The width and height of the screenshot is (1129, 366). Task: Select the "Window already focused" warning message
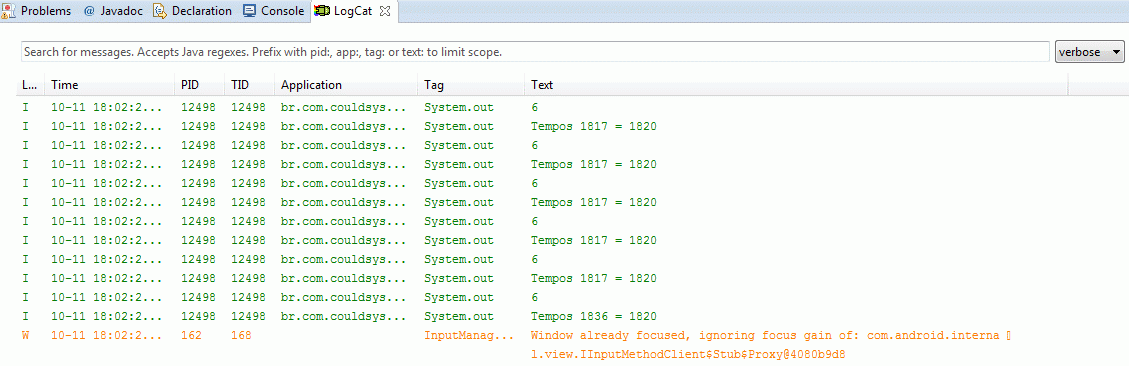click(772, 335)
